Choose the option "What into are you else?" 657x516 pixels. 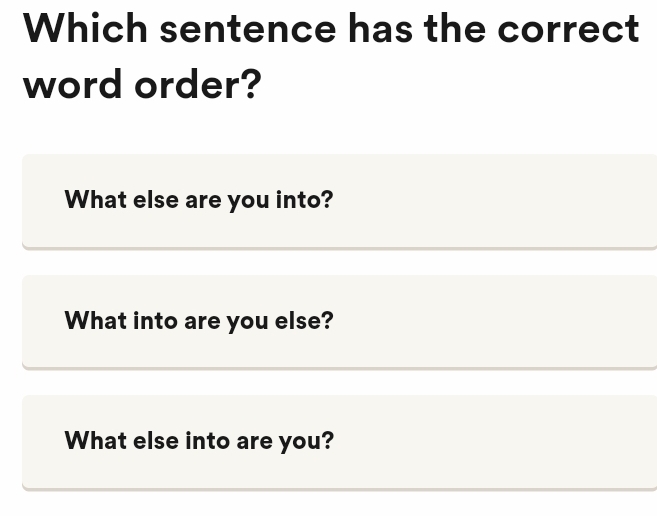199,321
